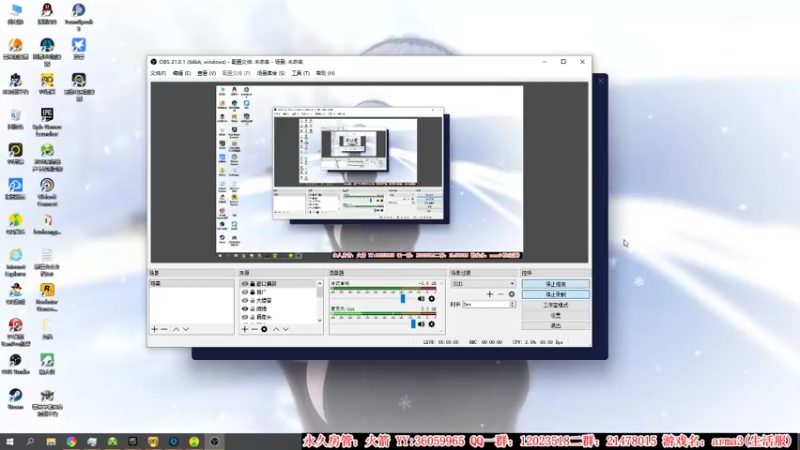Click 工作室模式 Studio Mode button
Image resolution: width=800 pixels, height=450 pixels.
tap(556, 305)
